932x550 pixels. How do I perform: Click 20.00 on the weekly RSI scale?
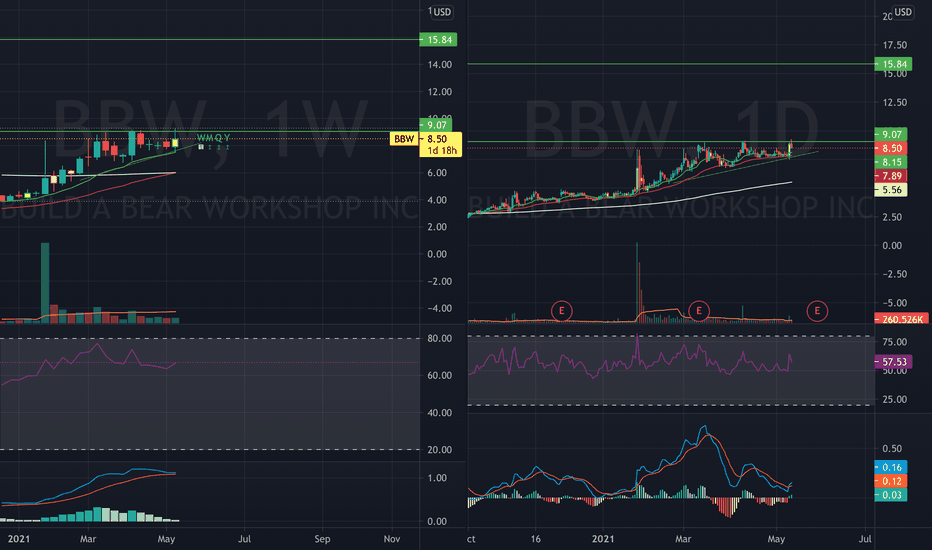[x=439, y=450]
